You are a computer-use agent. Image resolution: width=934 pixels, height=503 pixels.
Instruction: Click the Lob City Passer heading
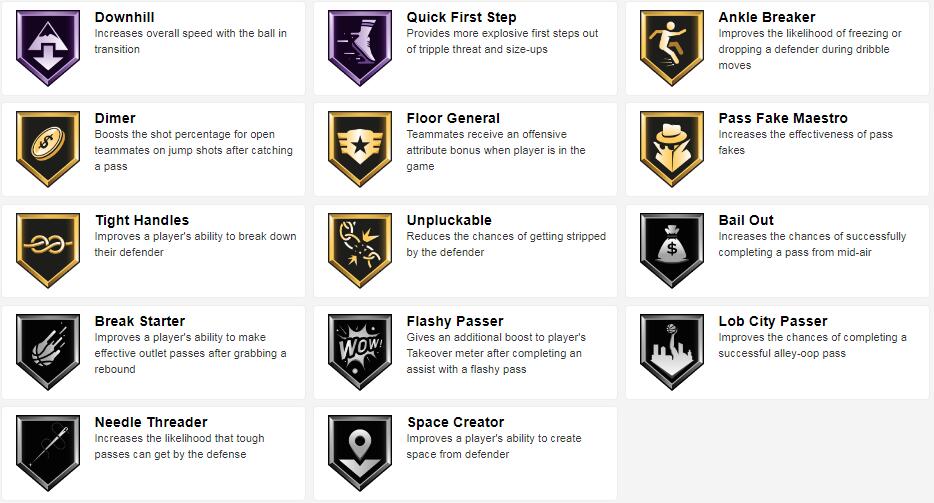coord(773,321)
